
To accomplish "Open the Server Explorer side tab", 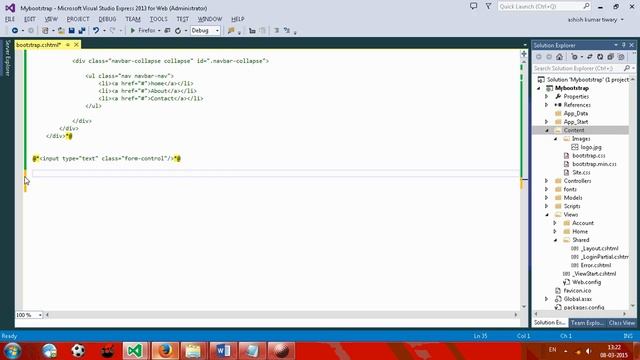I will coord(7,58).
